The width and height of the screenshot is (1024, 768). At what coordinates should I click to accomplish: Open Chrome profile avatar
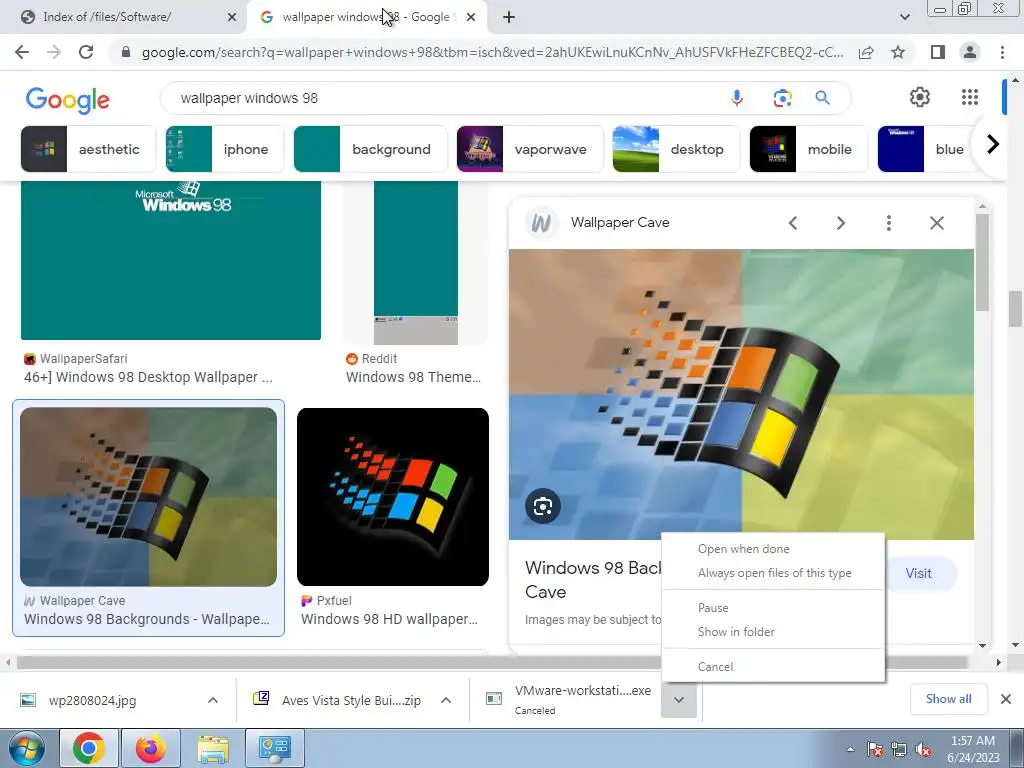tap(970, 52)
